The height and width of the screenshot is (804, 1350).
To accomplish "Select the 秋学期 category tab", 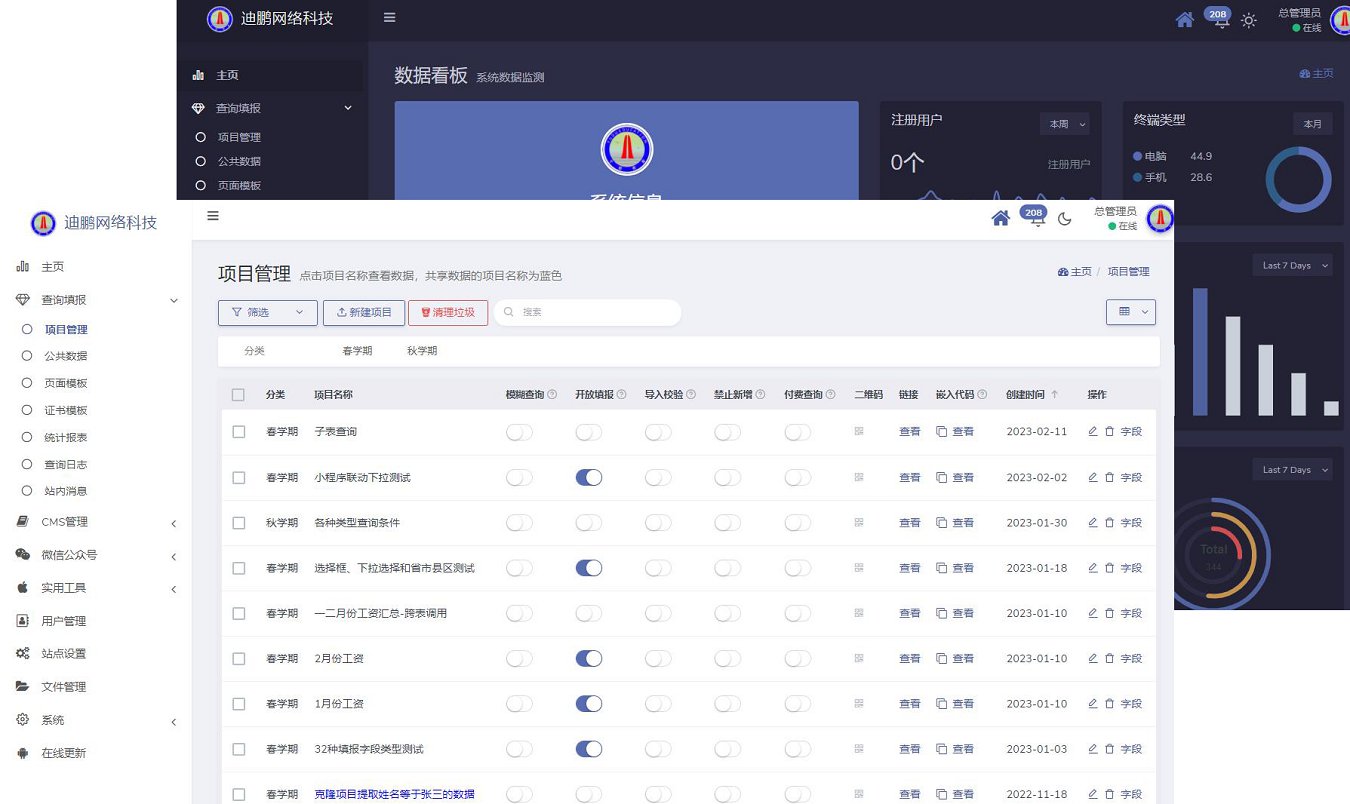I will coord(421,351).
